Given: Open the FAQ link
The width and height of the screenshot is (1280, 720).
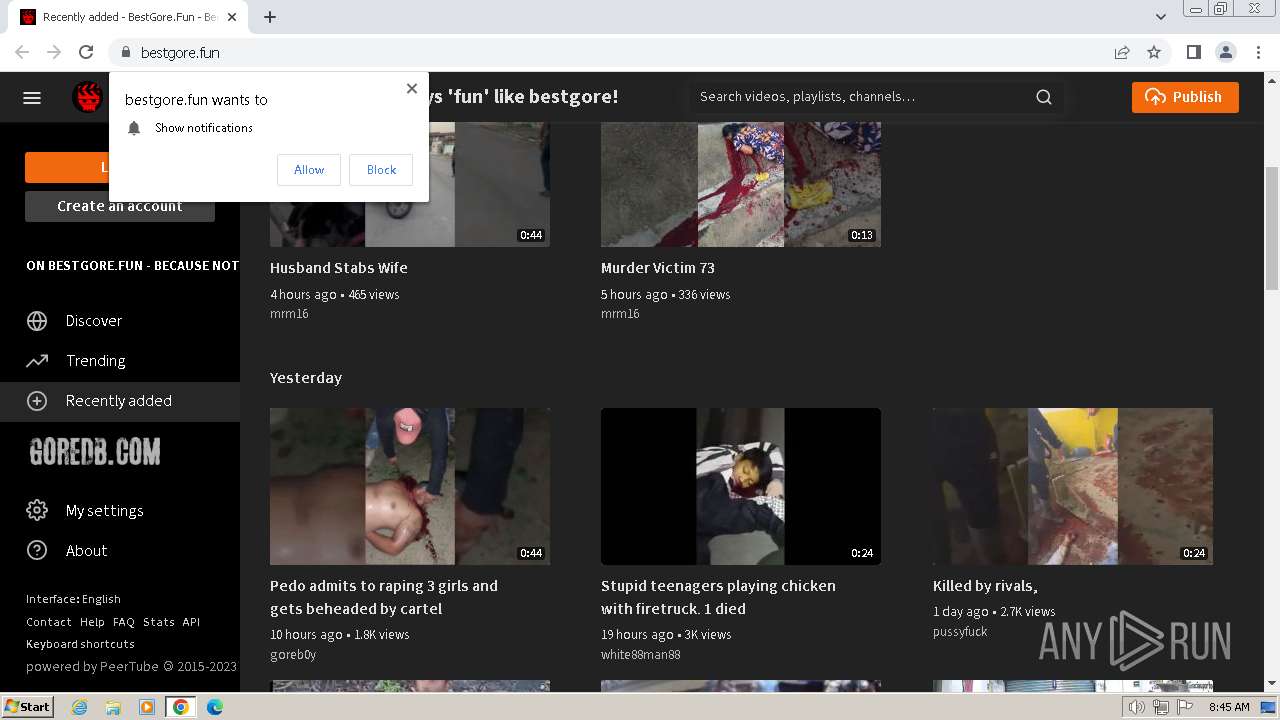Looking at the screenshot, I should point(124,622).
